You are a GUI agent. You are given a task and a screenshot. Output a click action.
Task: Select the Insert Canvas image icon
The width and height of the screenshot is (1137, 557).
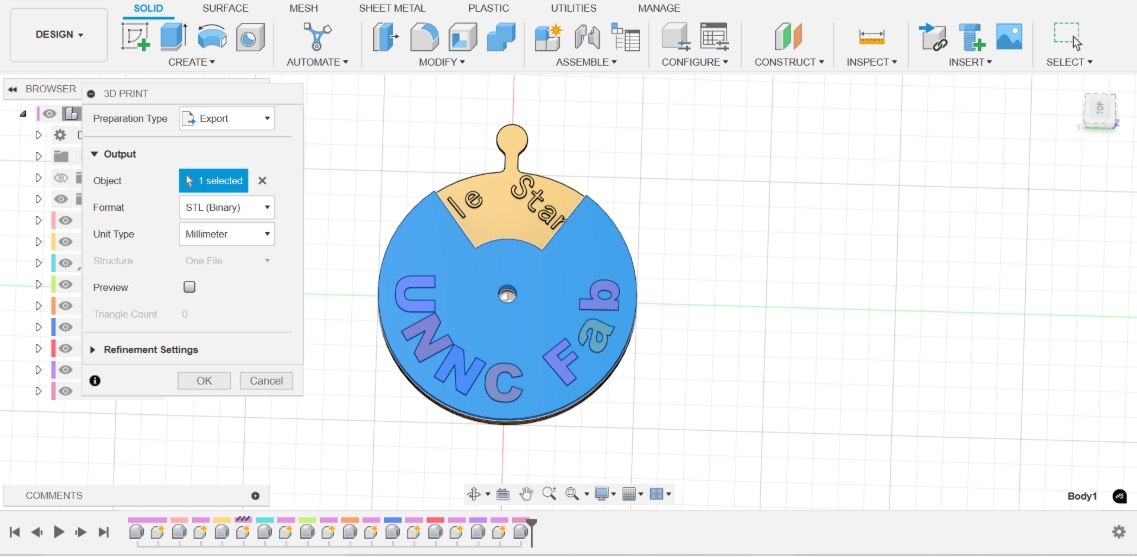pos(1009,36)
